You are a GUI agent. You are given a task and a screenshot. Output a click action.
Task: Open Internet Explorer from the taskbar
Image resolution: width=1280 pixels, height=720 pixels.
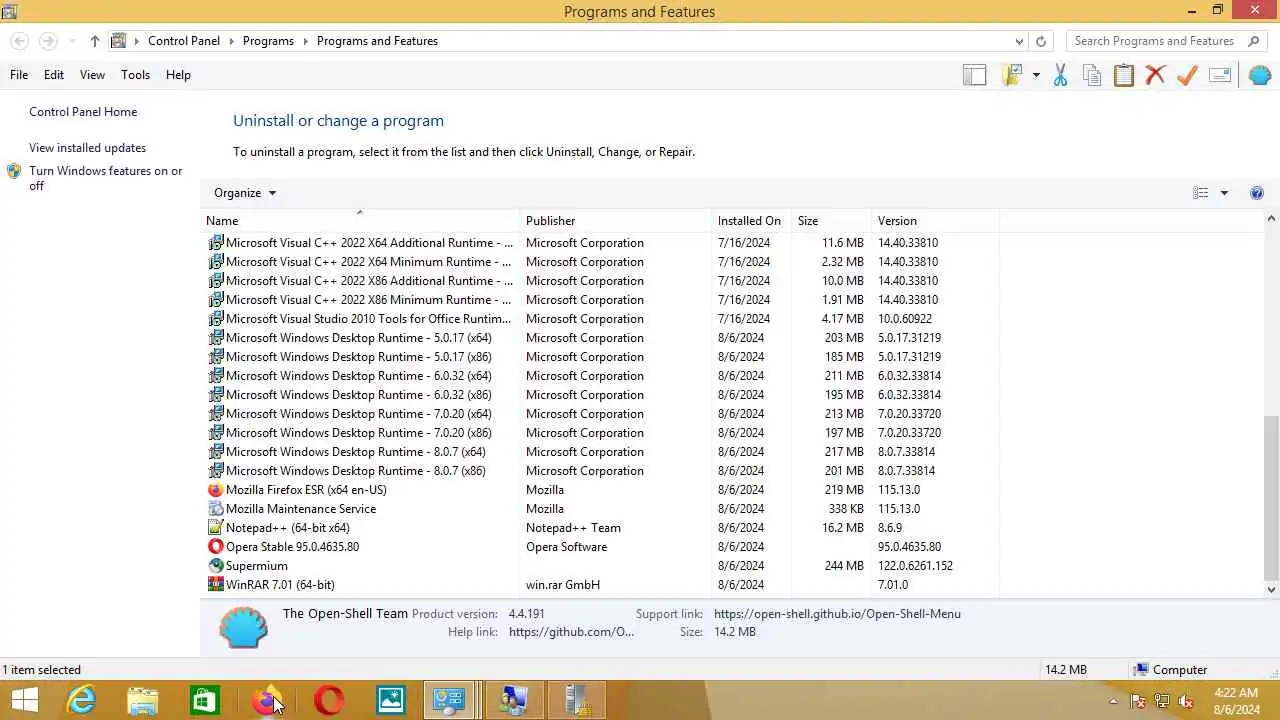[81, 700]
